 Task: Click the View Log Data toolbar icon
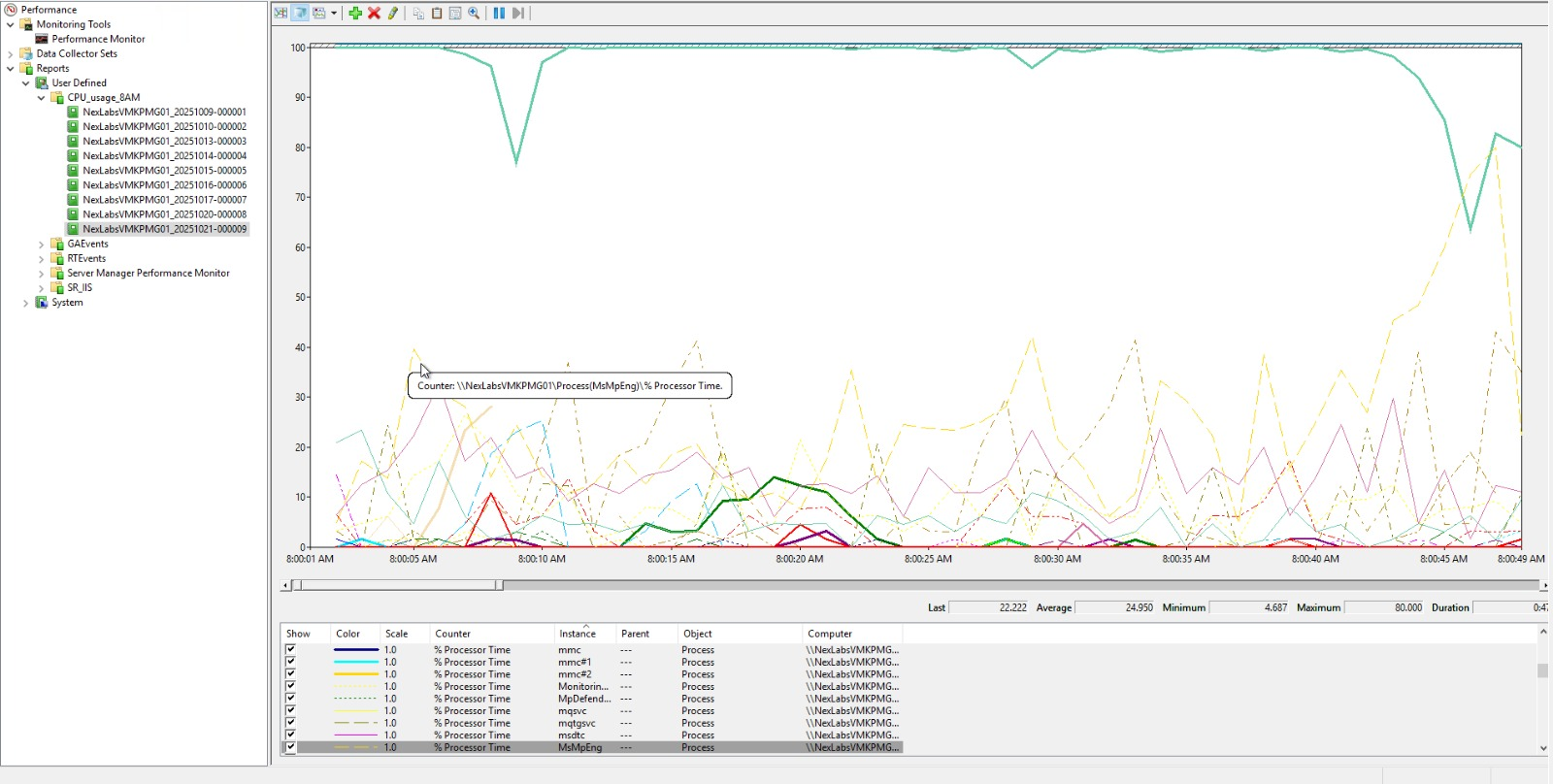coord(300,14)
